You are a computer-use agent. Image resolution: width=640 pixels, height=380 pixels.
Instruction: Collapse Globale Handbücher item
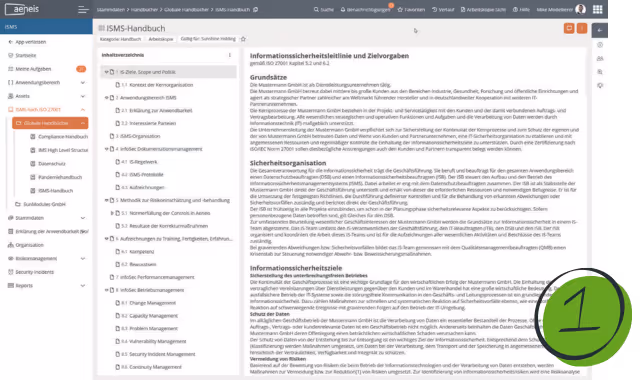point(83,123)
